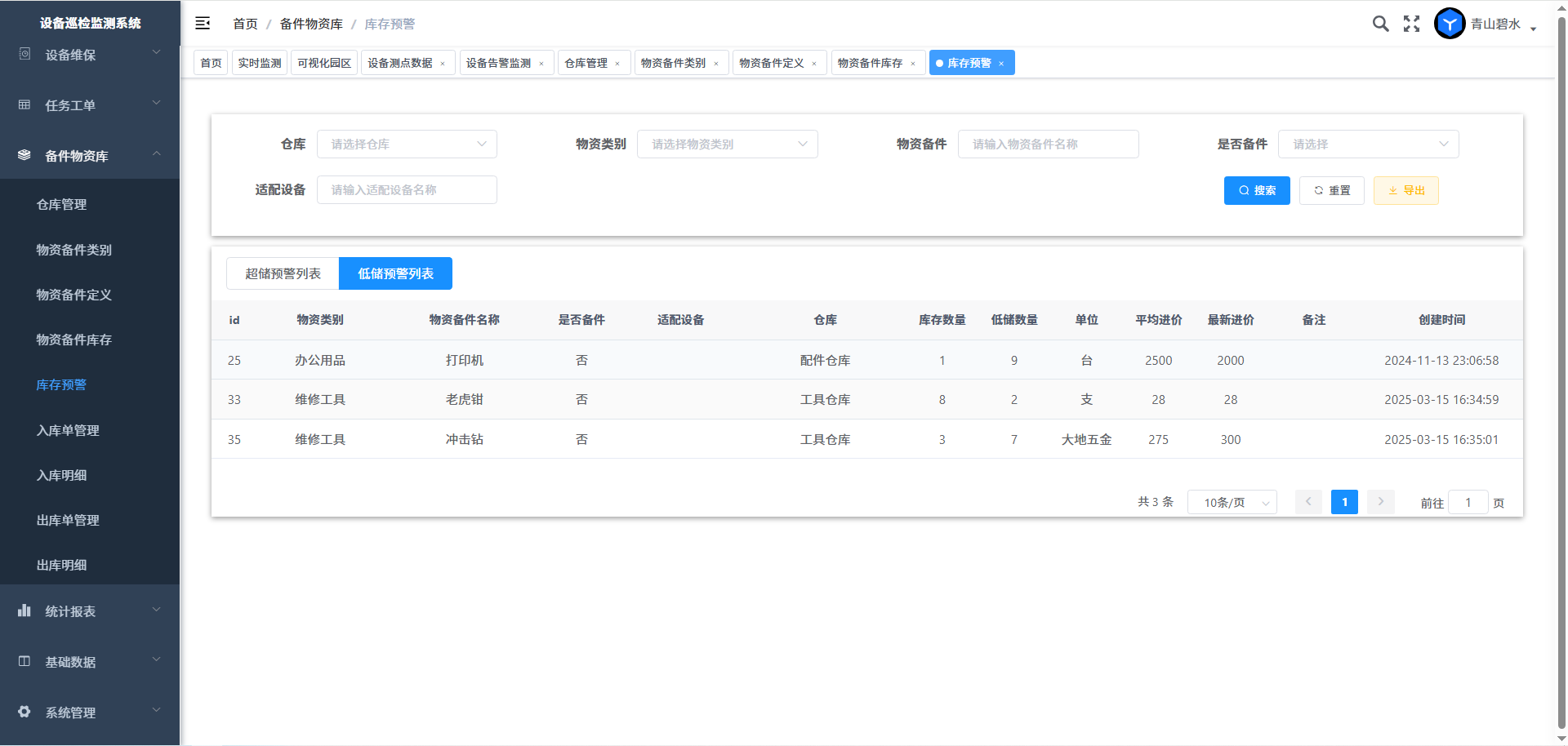Viewport: 1568px width, 746px height.
Task: Focus the 物资备件 name input field
Action: point(1048,144)
